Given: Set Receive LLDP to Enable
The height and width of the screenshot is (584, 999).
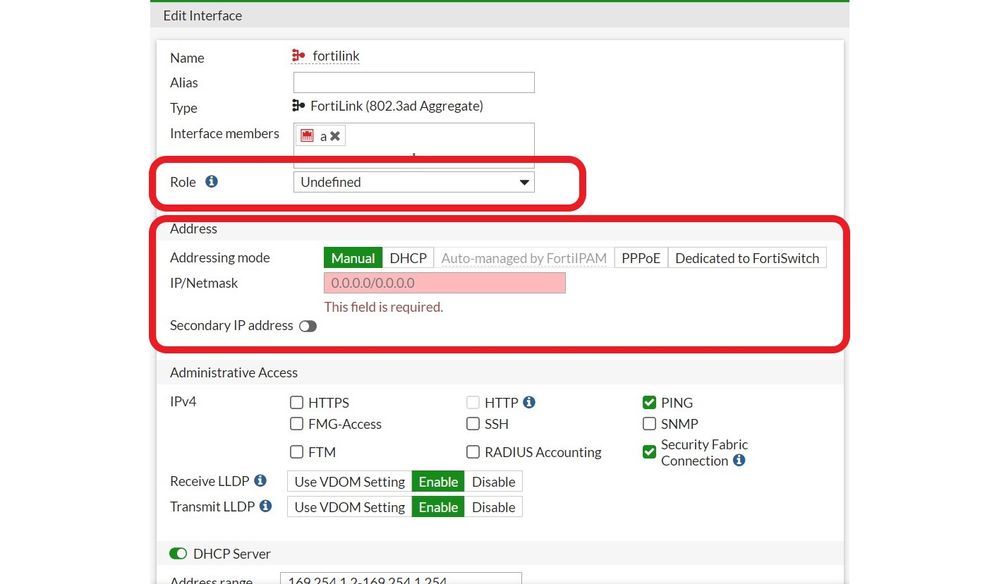Looking at the screenshot, I should (438, 481).
